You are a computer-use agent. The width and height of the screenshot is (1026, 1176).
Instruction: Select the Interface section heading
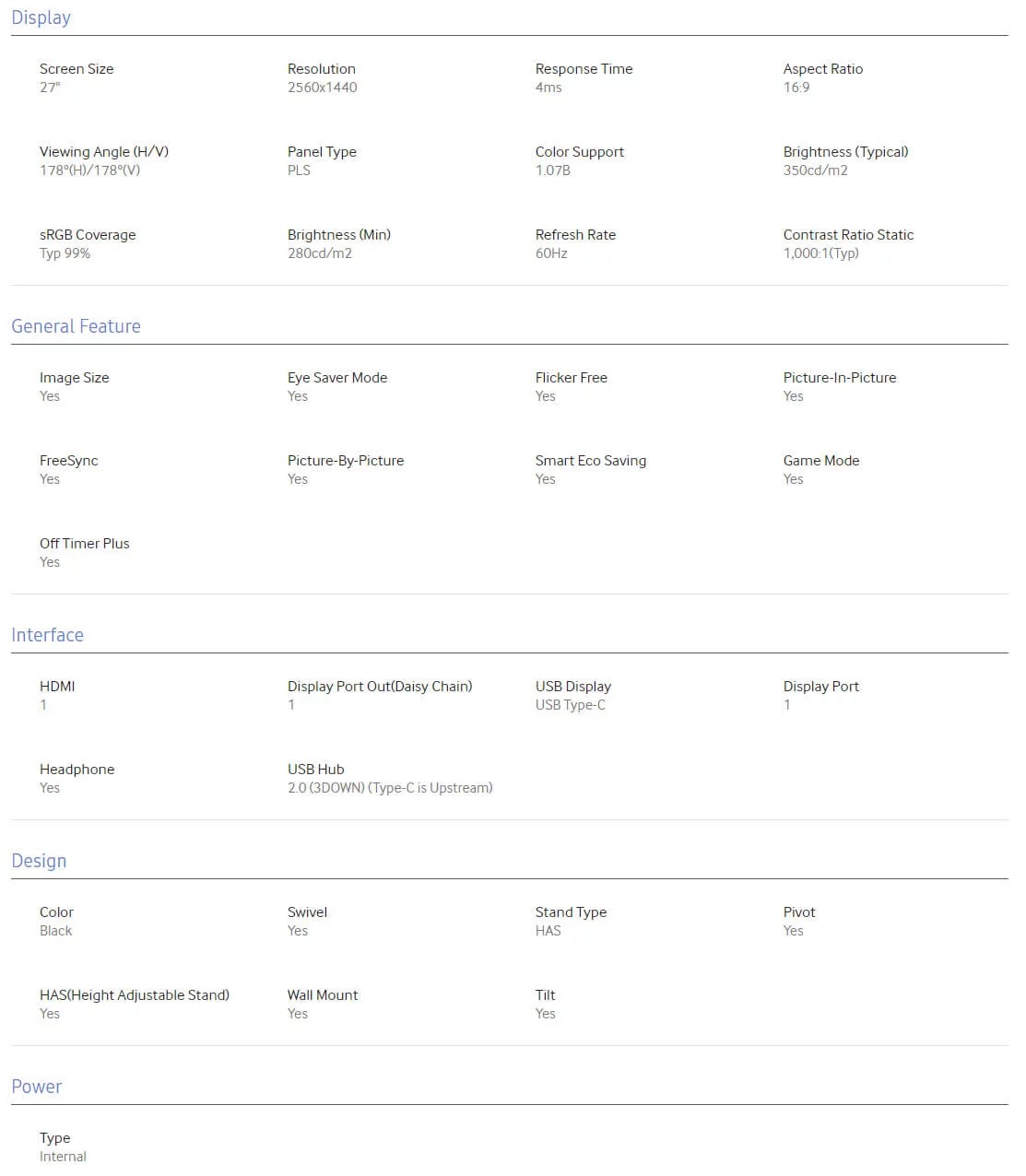click(47, 635)
